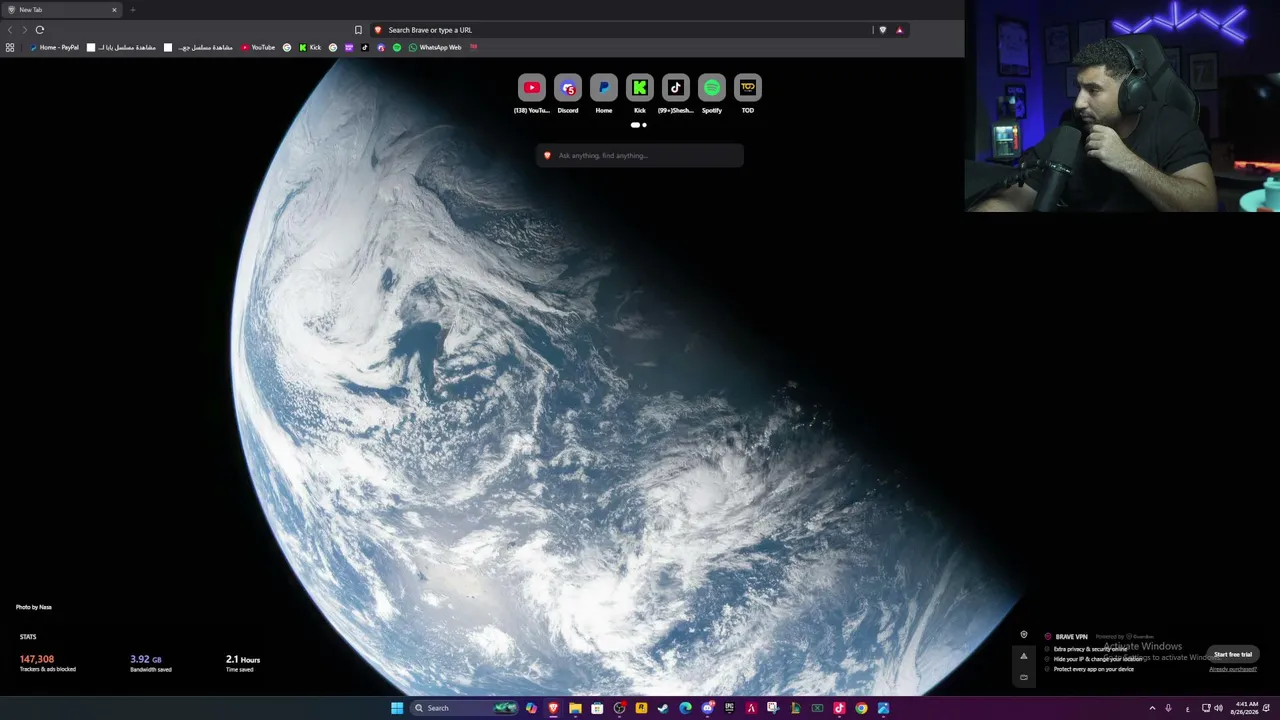This screenshot has width=1280, height=720.
Task: Open Google Chrome from the taskbar
Action: (861, 708)
